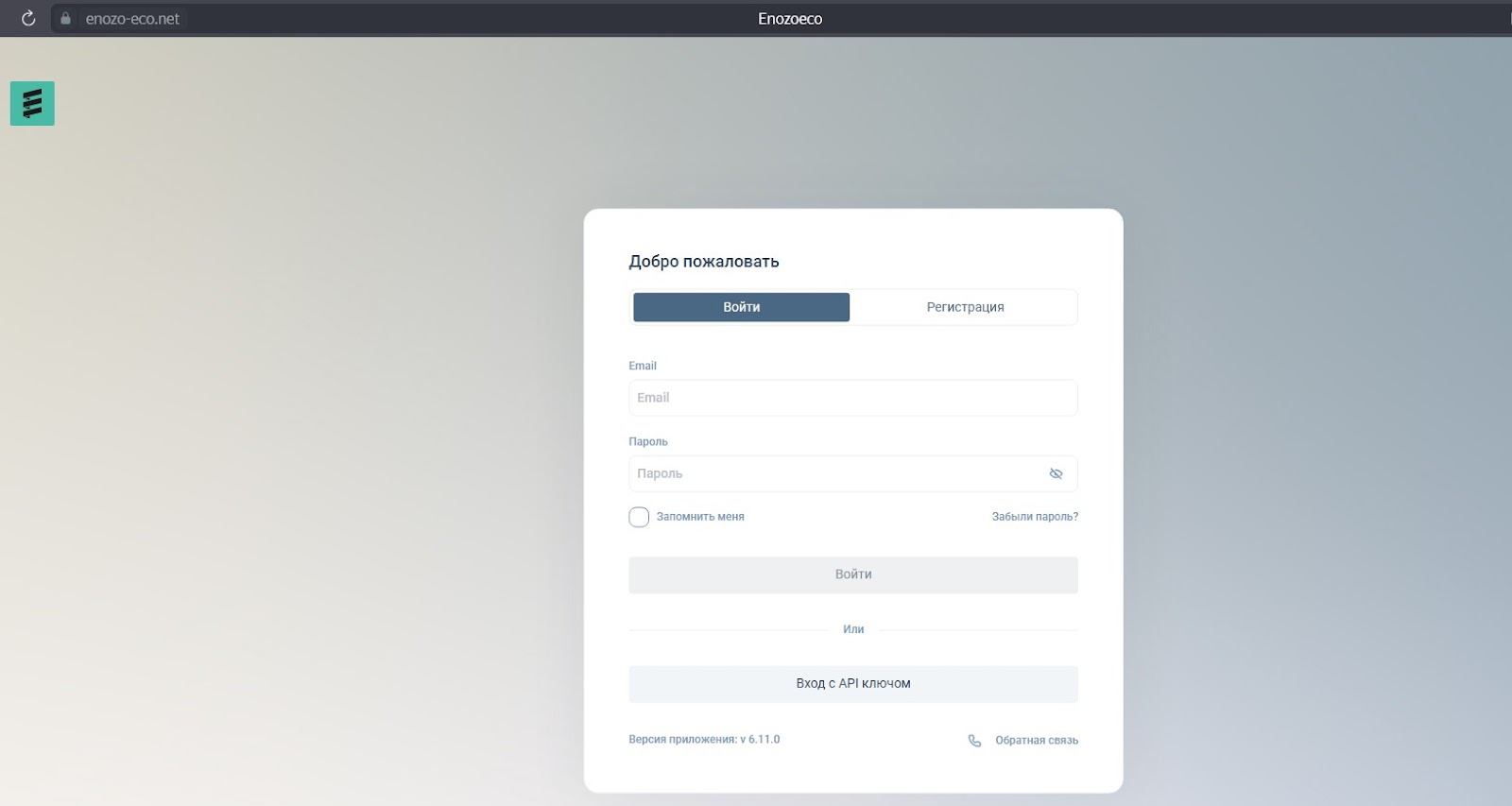Tick the Запомнить меня checkbox
Image resolution: width=1512 pixels, height=806 pixels.
coord(639,517)
